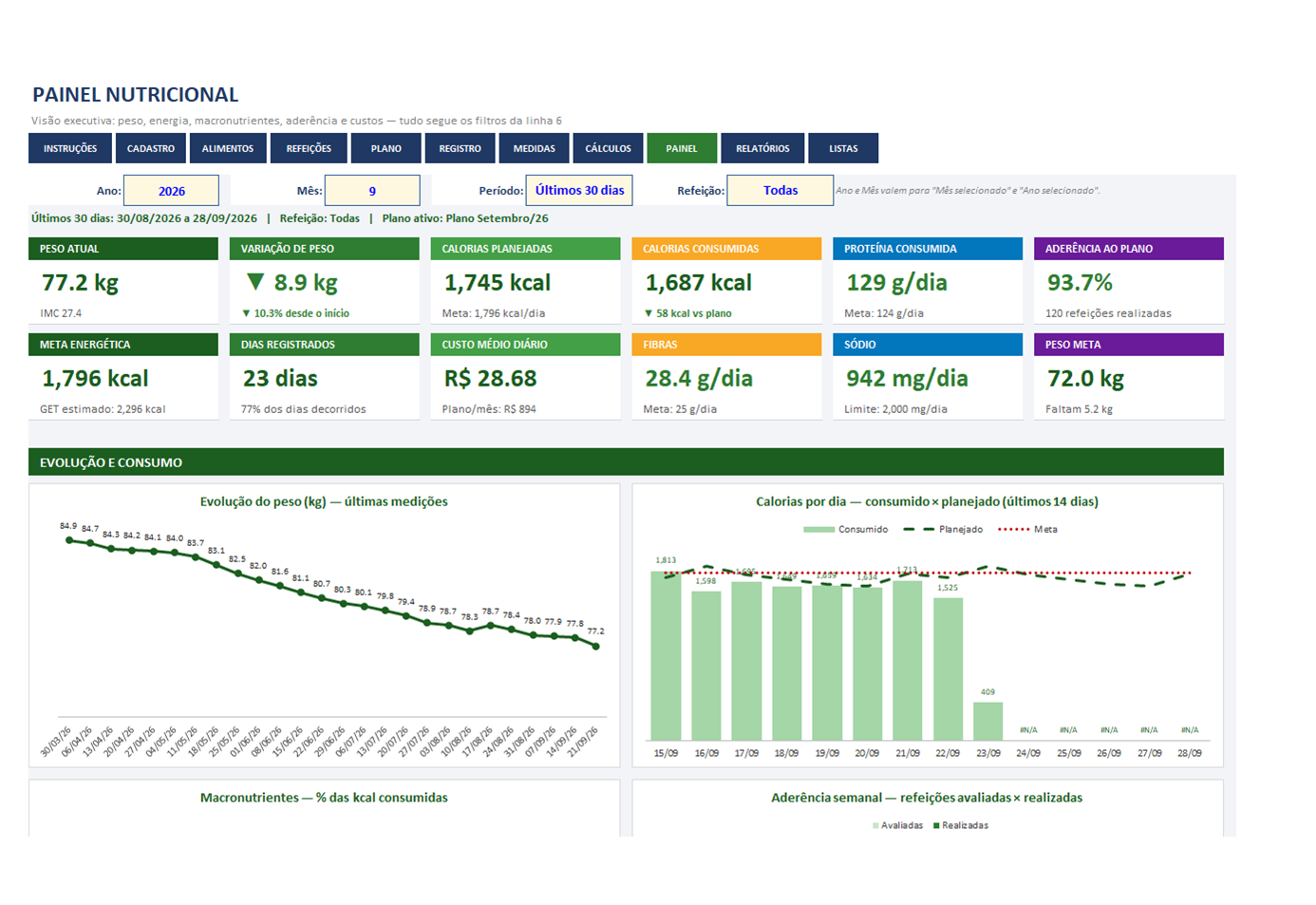Viewport: 1316px width, 905px height.
Task: Select the Calorias por dia chart title
Action: (927, 501)
